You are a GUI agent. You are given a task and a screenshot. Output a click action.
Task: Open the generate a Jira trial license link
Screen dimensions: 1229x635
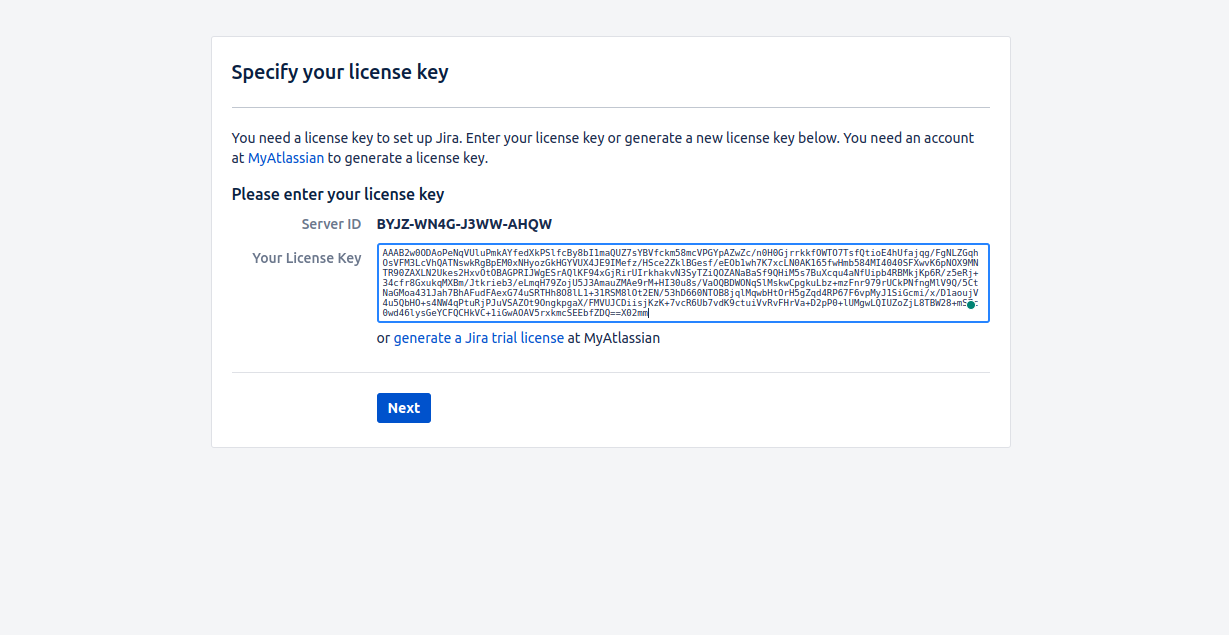point(479,338)
